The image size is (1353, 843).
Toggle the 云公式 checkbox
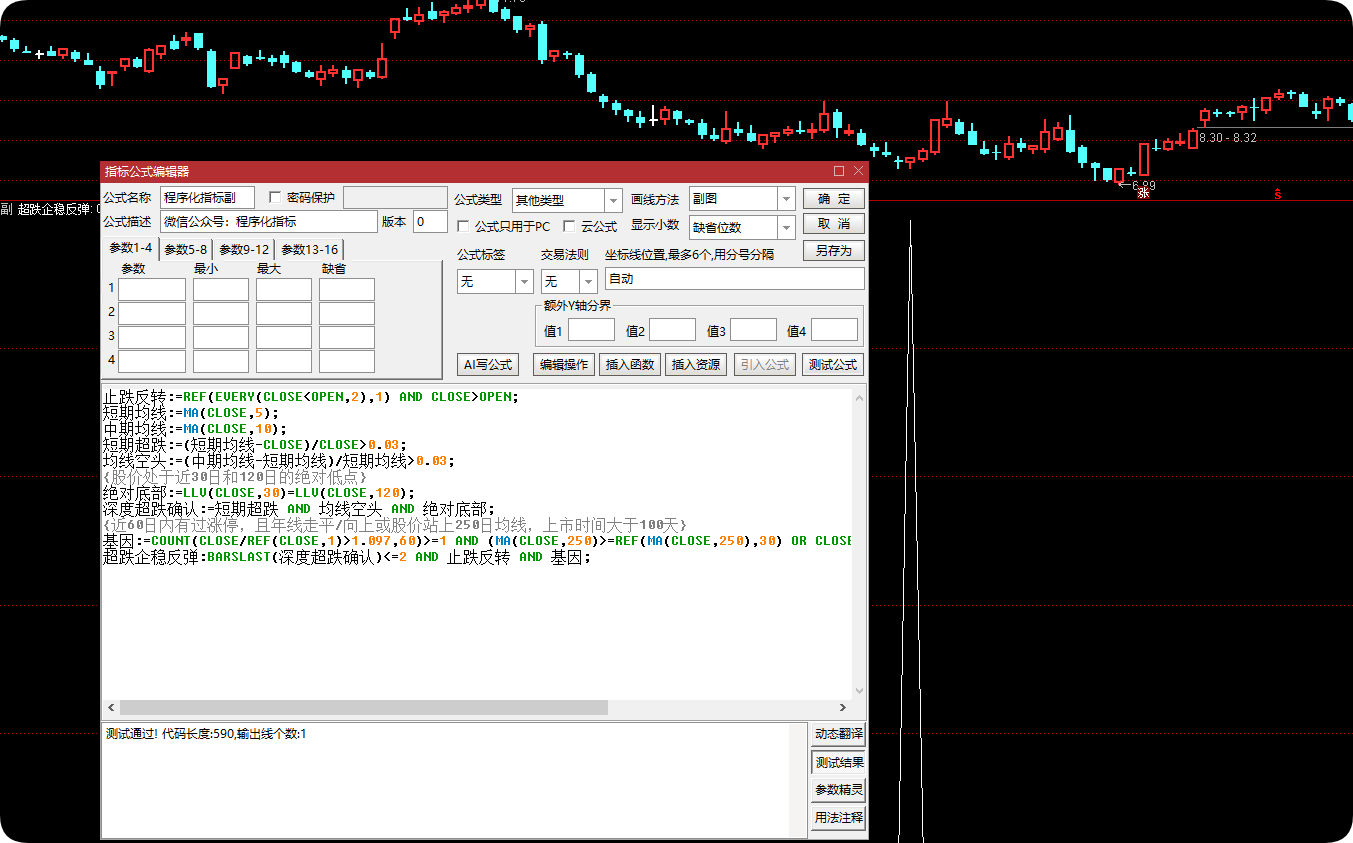(570, 227)
